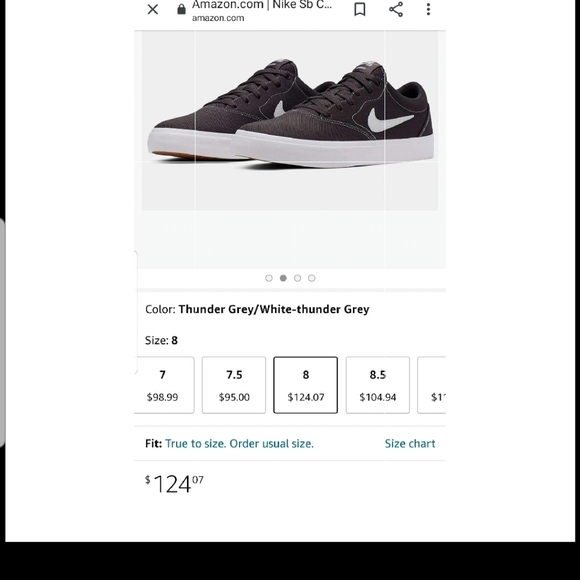The height and width of the screenshot is (580, 580).
Task: Open the three-dot overflow menu
Action: (x=428, y=9)
